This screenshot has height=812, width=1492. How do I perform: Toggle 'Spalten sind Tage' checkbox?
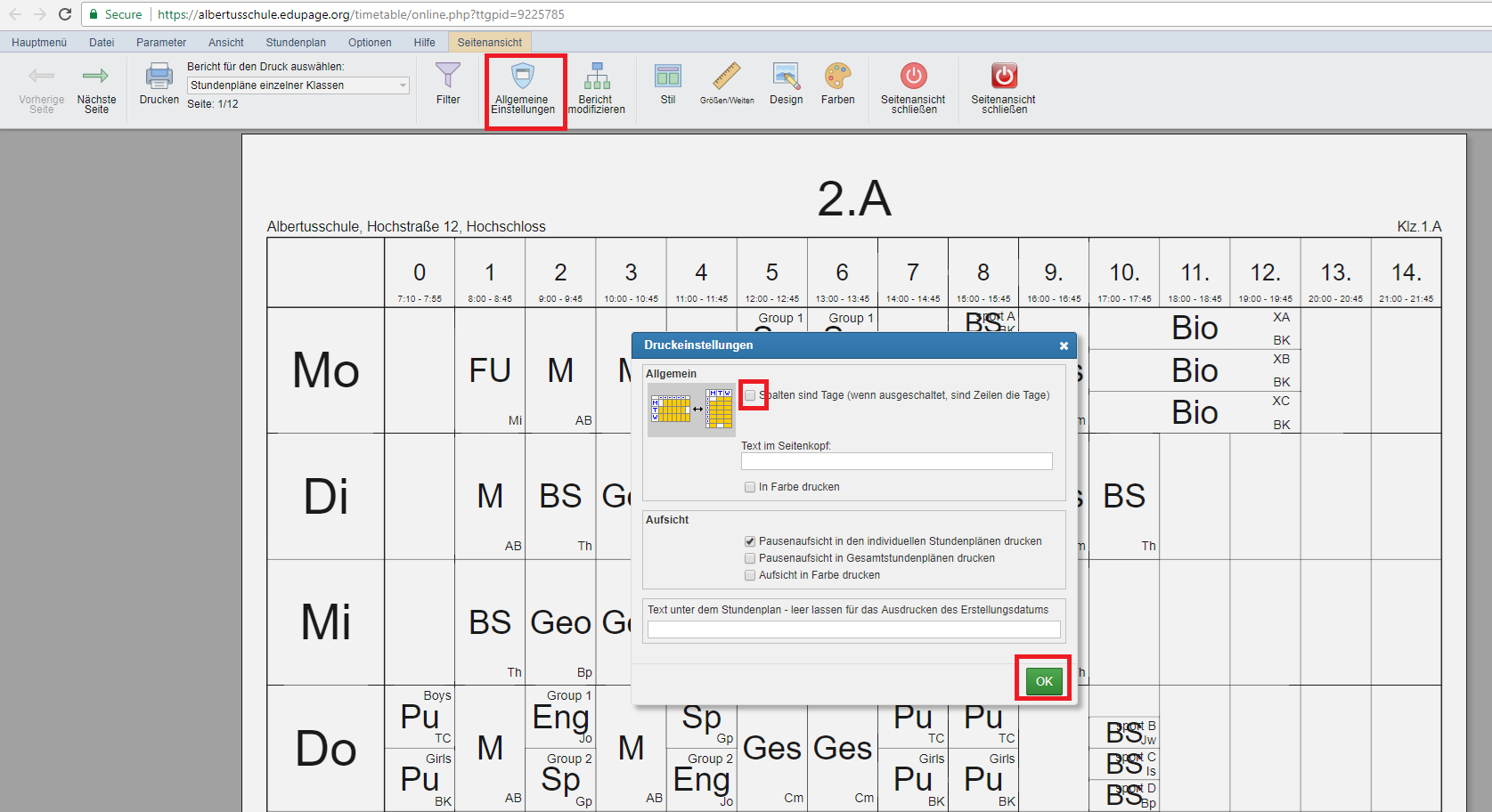(750, 395)
